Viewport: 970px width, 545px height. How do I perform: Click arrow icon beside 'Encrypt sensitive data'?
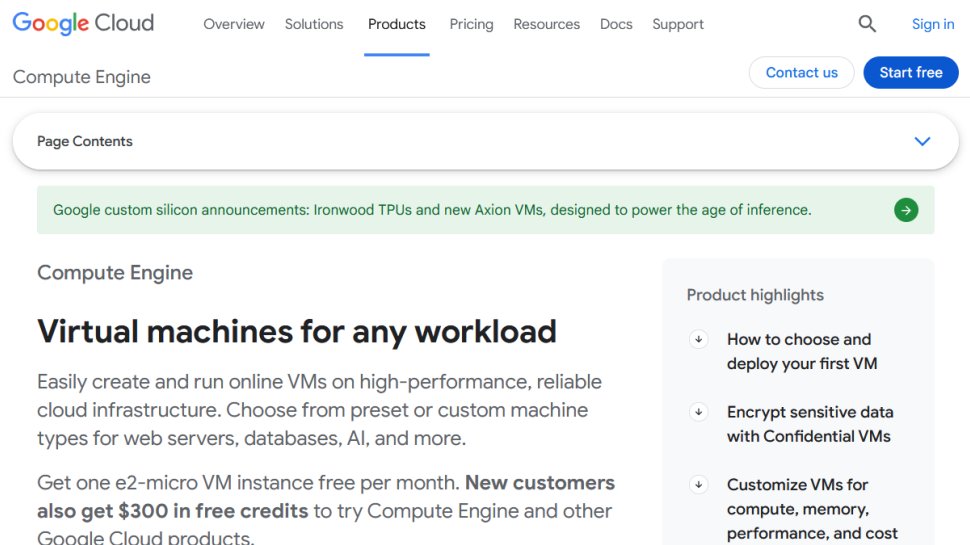(699, 412)
